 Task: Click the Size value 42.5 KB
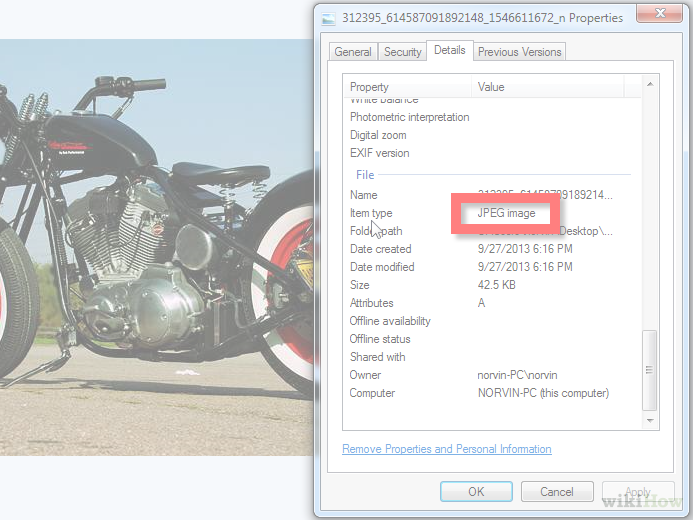(496, 285)
